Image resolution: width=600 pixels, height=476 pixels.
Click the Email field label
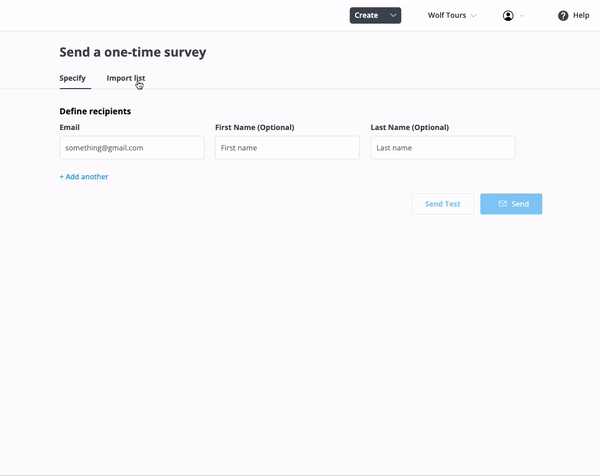[x=70, y=127]
